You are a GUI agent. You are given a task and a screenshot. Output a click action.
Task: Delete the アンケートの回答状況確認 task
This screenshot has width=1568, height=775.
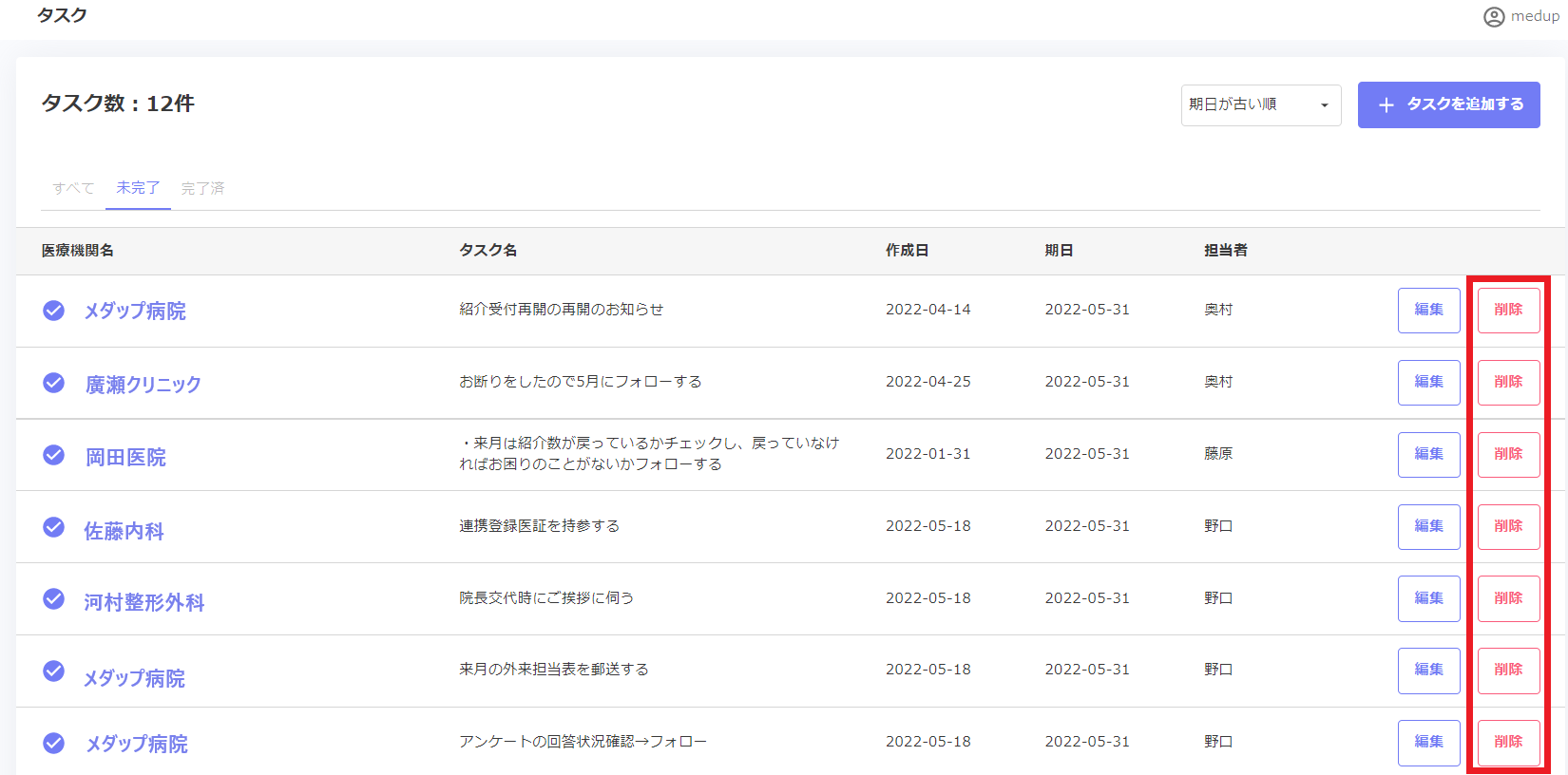1508,743
